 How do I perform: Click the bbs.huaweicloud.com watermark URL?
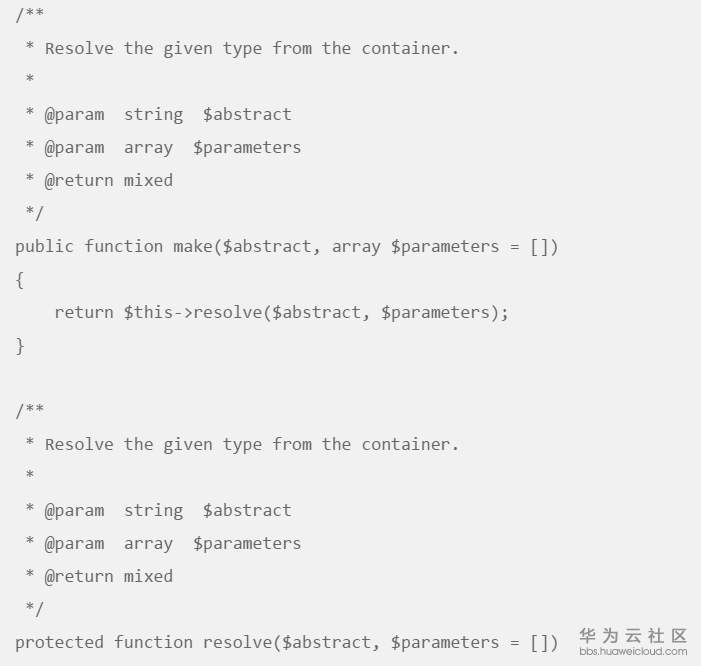(633, 651)
